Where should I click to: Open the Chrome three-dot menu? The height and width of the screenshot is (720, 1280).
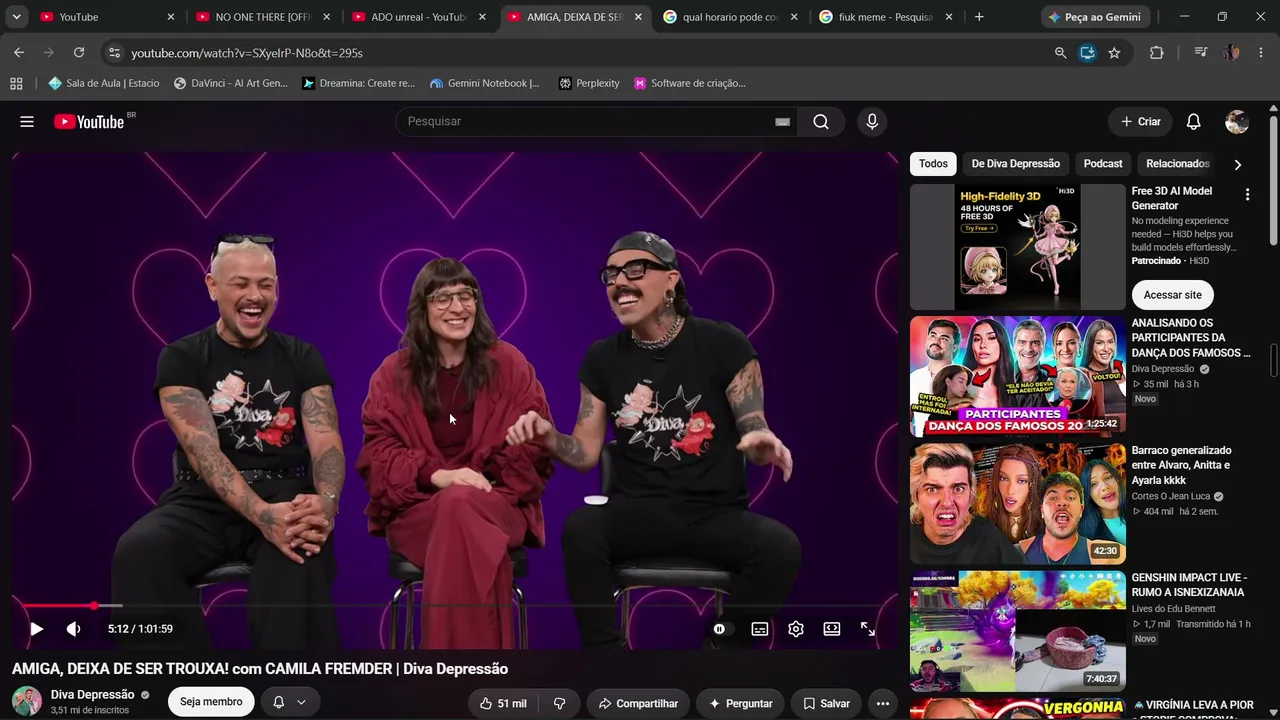(1261, 53)
